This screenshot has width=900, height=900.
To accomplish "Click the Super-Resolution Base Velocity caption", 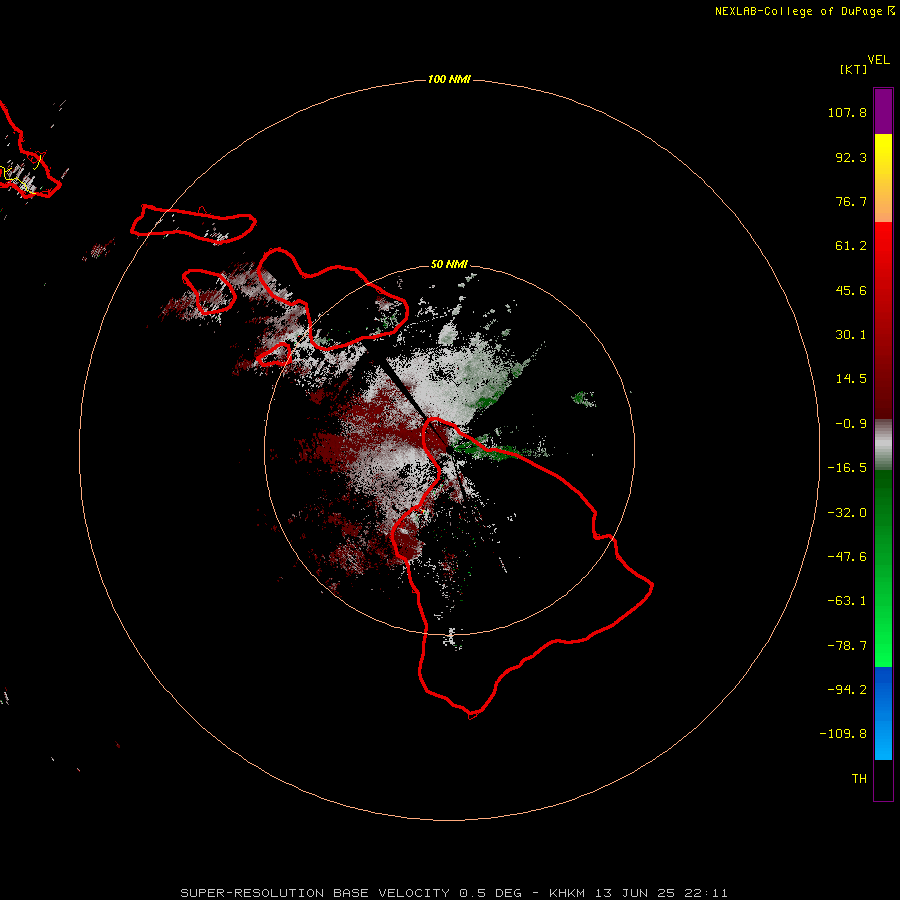I will pyautogui.click(x=454, y=893).
